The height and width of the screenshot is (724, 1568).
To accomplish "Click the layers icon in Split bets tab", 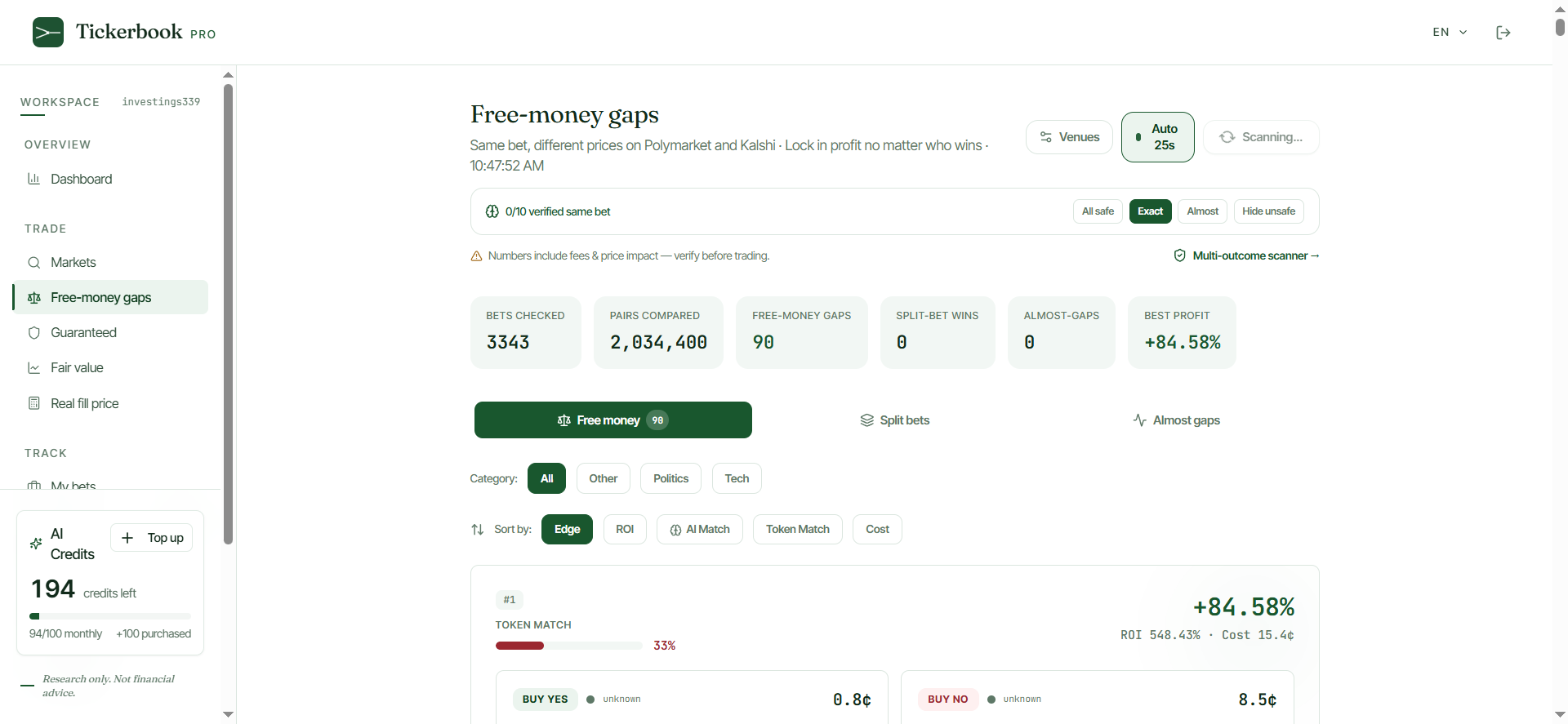I will (867, 420).
